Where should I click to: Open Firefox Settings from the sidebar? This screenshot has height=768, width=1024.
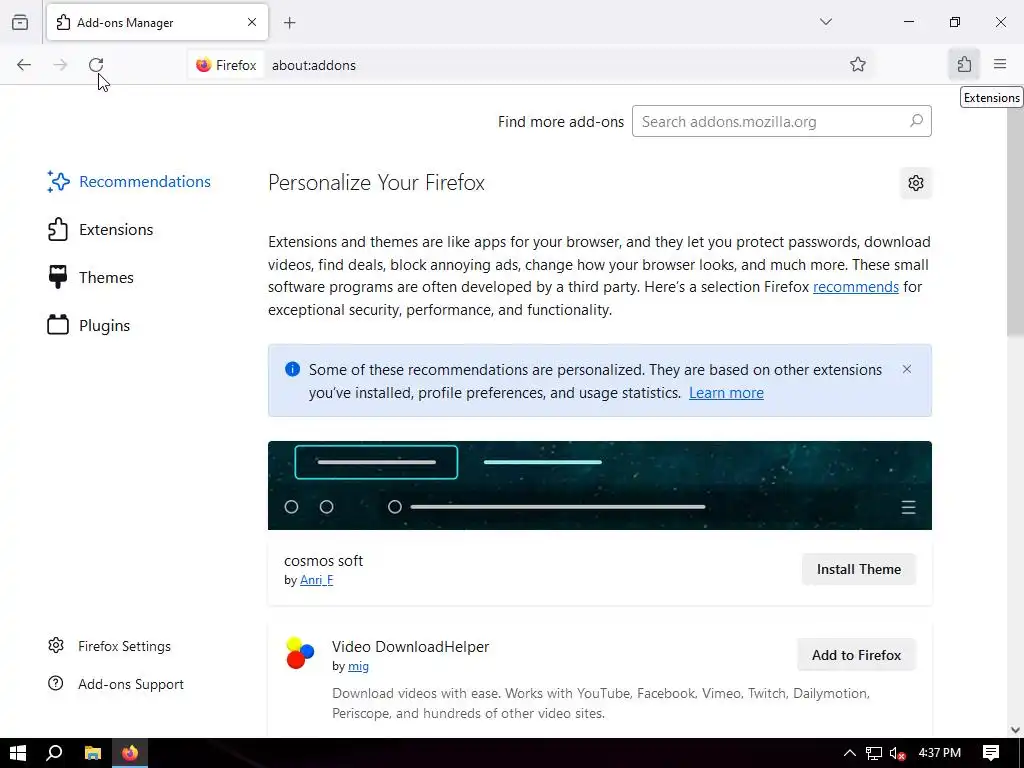click(x=110, y=646)
